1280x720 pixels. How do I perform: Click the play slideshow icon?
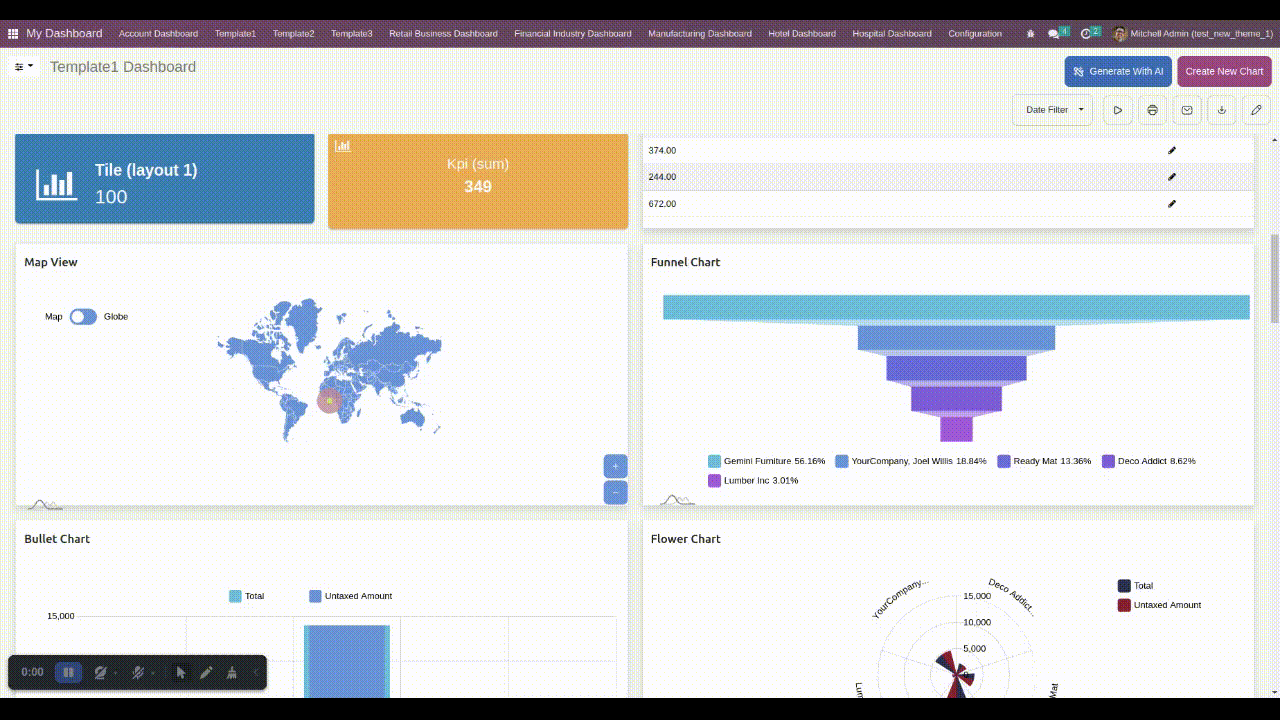click(x=1118, y=110)
